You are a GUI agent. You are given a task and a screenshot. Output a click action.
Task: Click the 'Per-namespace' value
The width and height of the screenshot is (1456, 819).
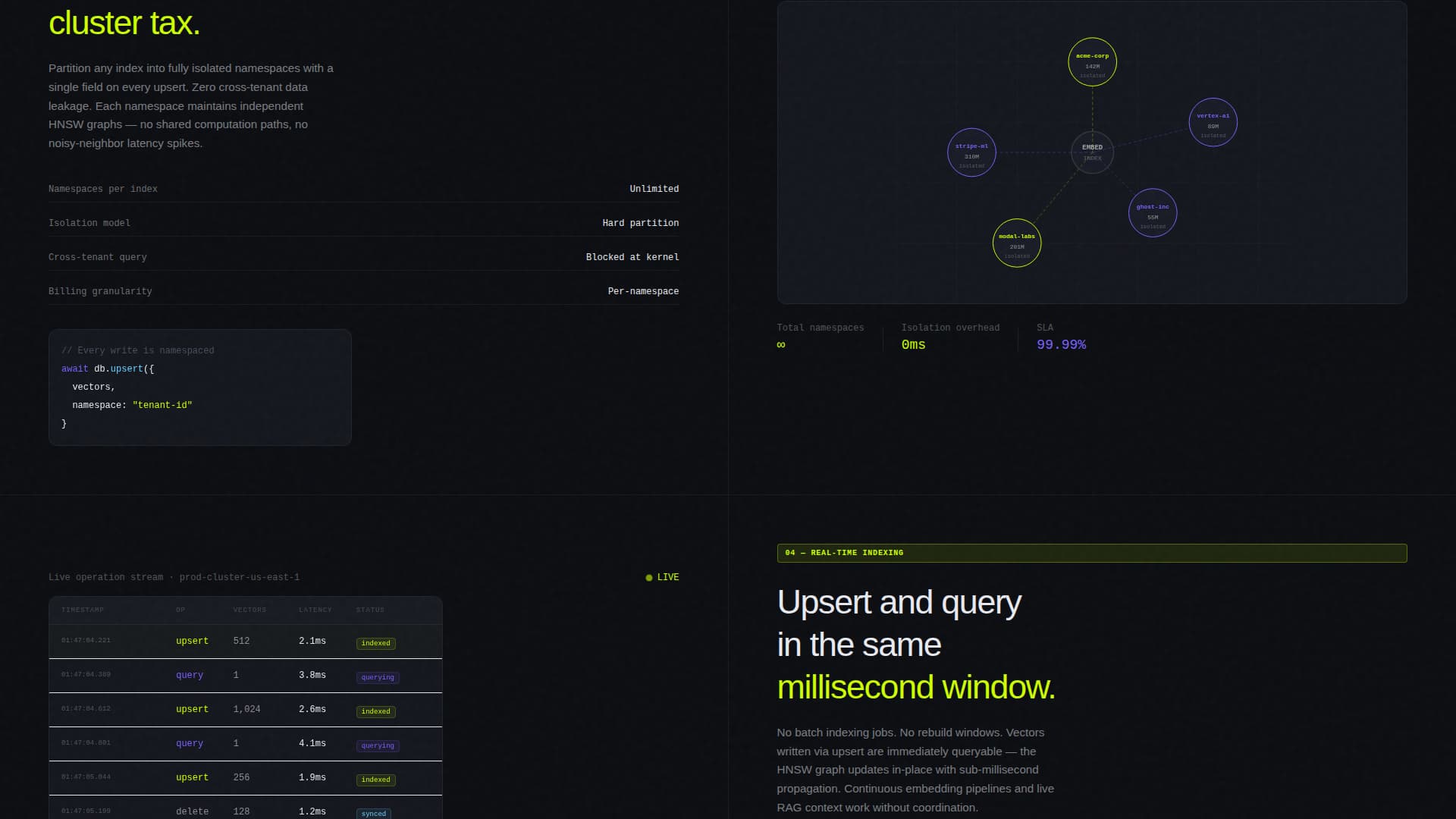(643, 291)
